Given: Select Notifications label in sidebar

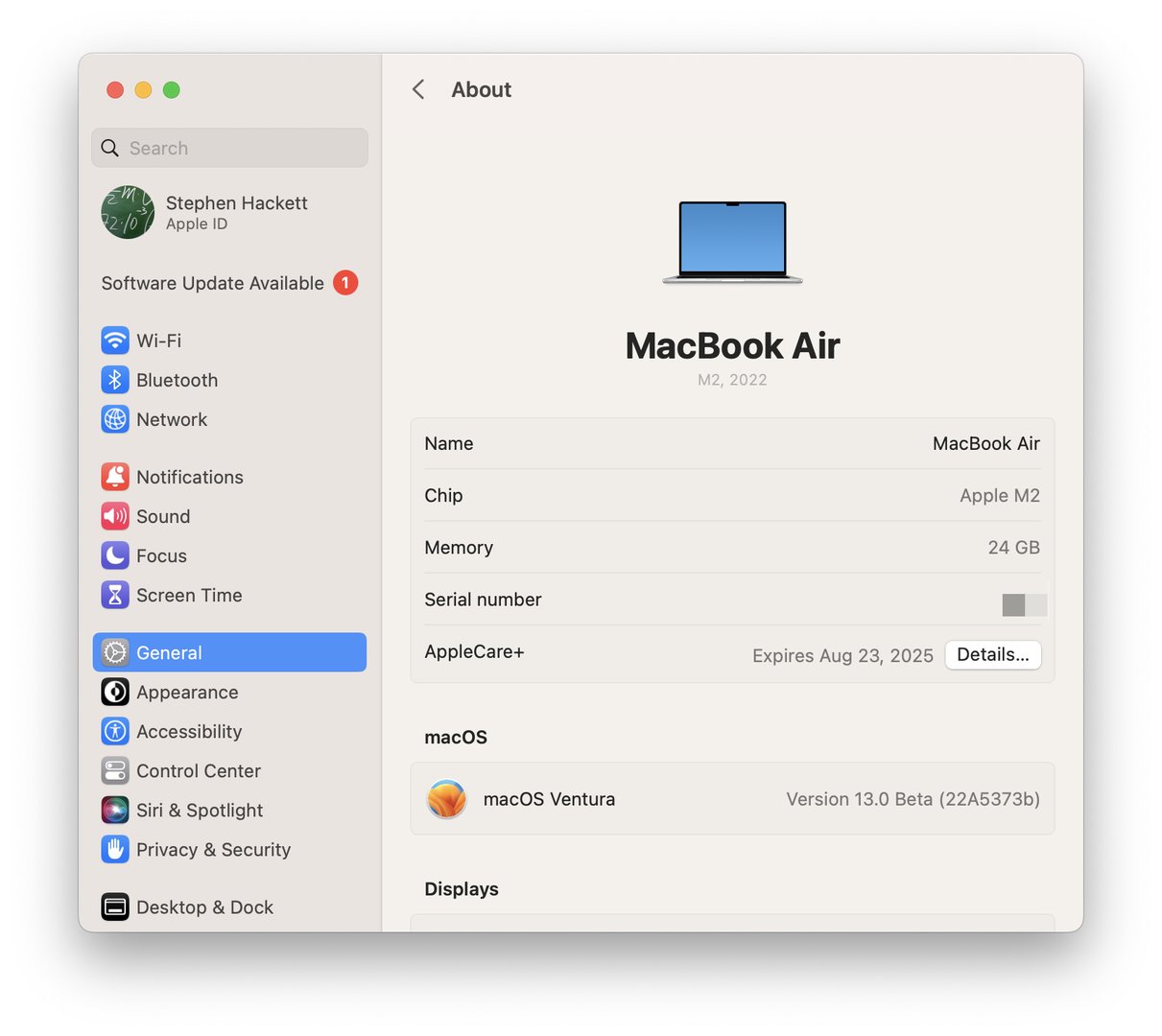Looking at the screenshot, I should [x=190, y=477].
